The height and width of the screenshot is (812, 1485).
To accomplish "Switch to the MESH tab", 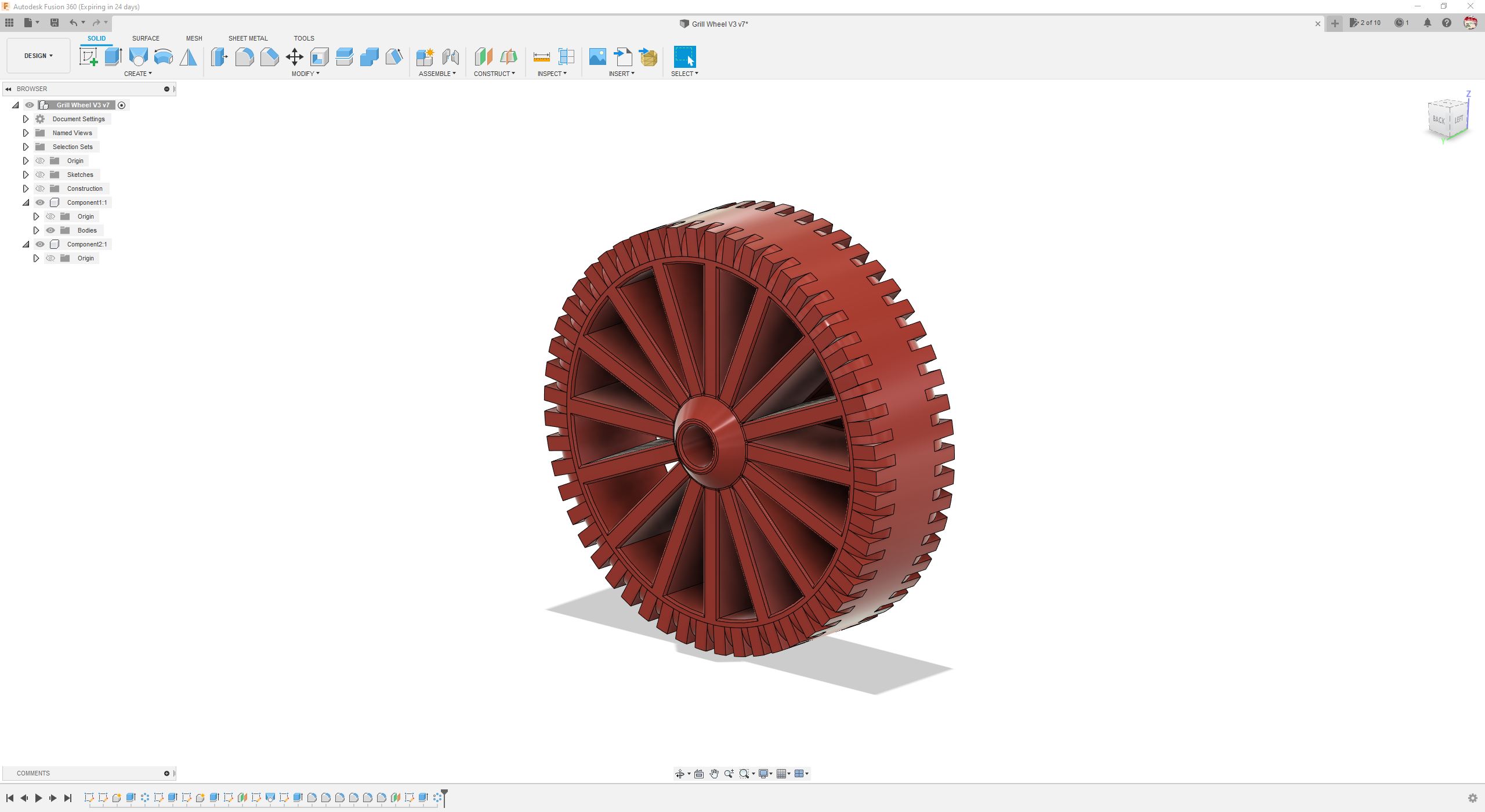I will 194,38.
